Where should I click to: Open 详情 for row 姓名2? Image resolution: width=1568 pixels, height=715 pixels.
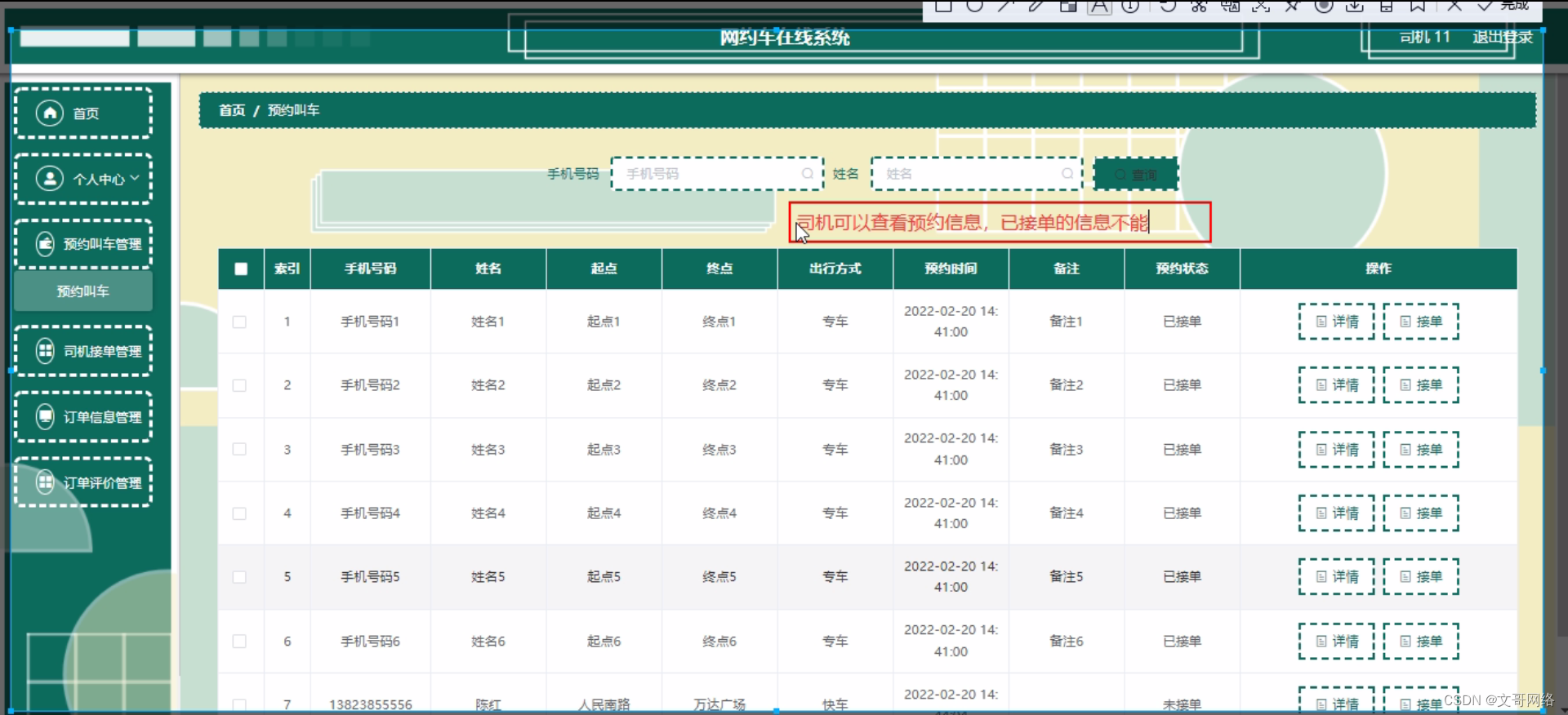click(1337, 385)
